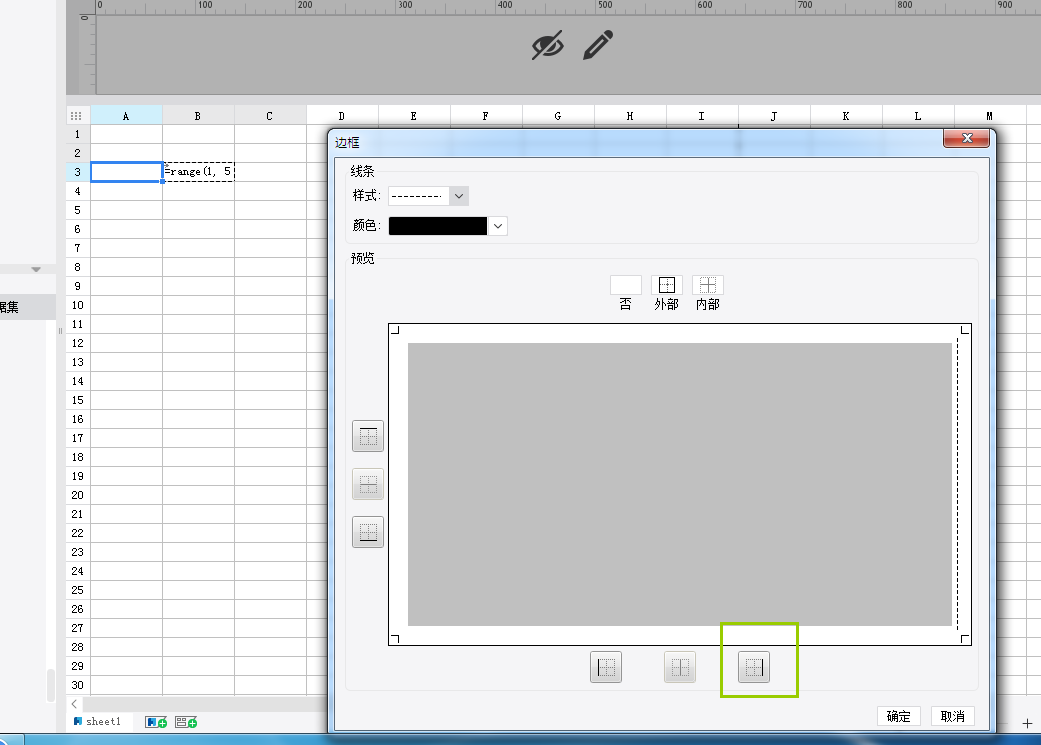Click the panel splitter handle beside row 11
The height and width of the screenshot is (745, 1041).
[x=60, y=330]
